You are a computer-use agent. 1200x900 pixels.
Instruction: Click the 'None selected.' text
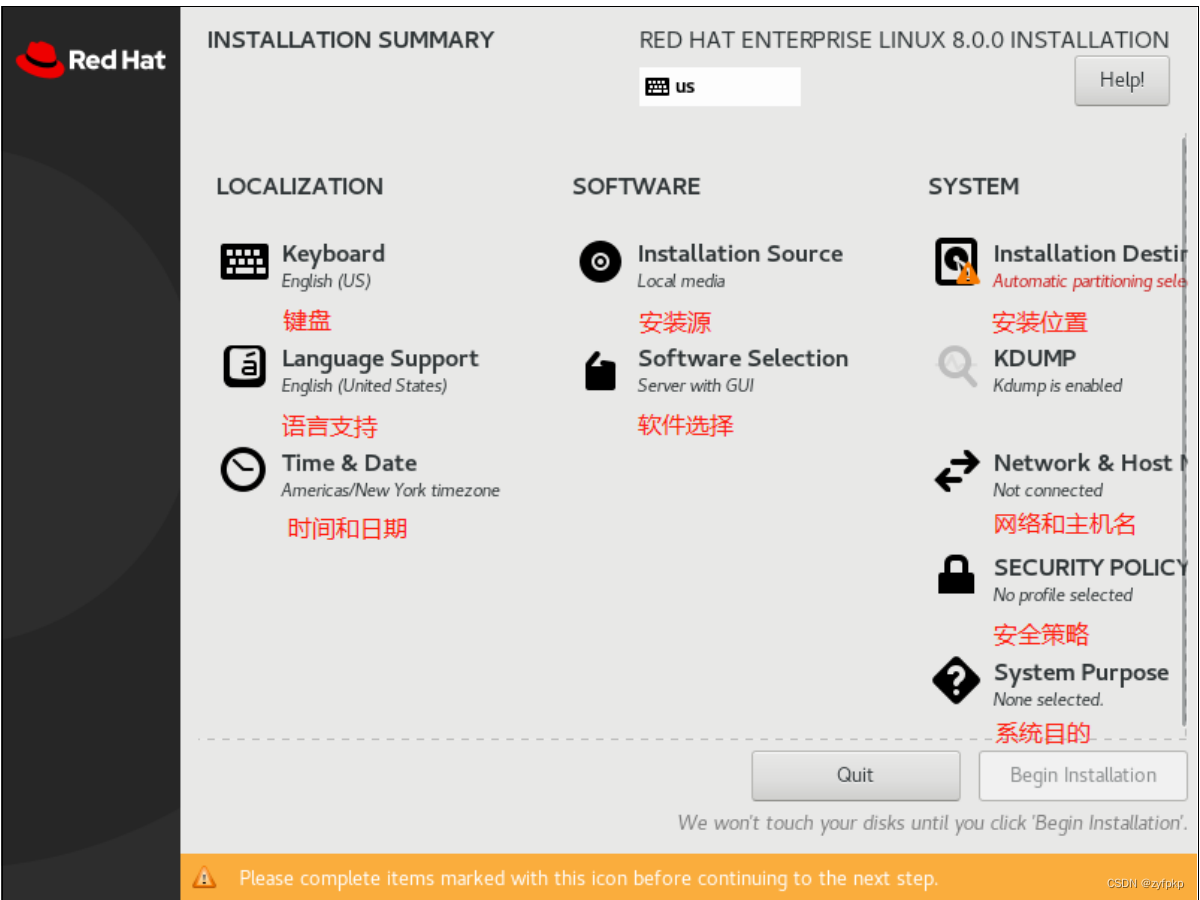pos(1048,700)
